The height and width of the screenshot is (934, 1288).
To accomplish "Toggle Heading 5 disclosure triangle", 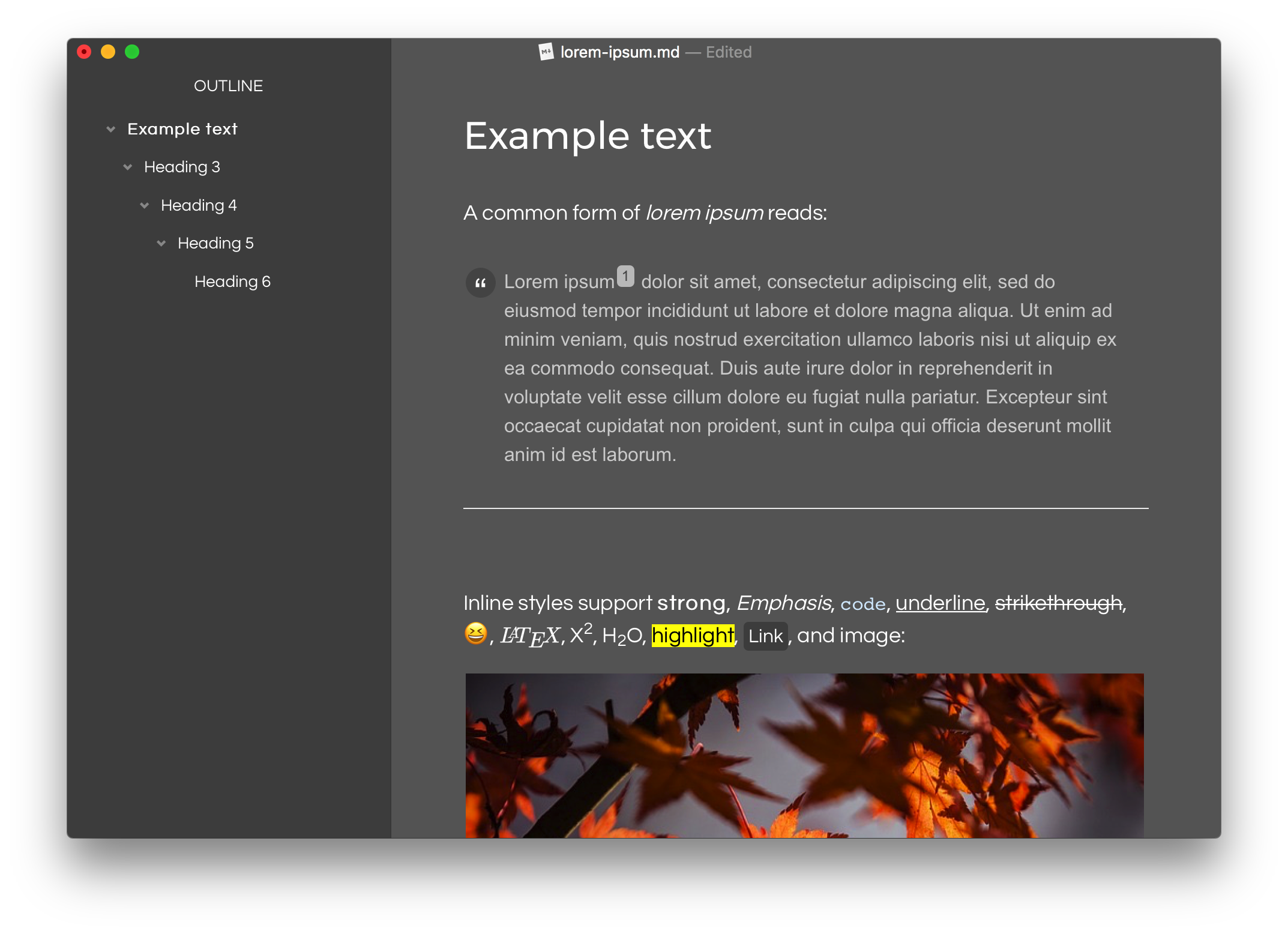I will (161, 243).
